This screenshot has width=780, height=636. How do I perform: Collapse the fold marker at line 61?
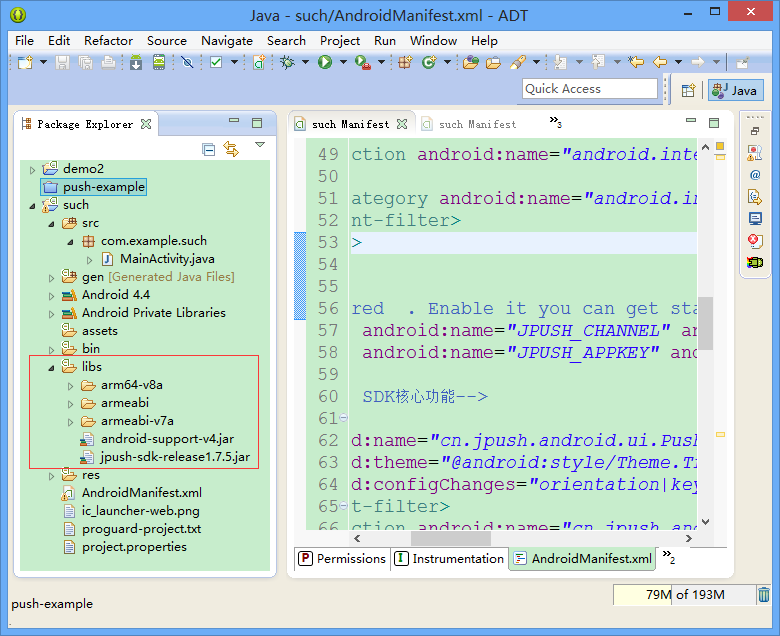point(343,418)
